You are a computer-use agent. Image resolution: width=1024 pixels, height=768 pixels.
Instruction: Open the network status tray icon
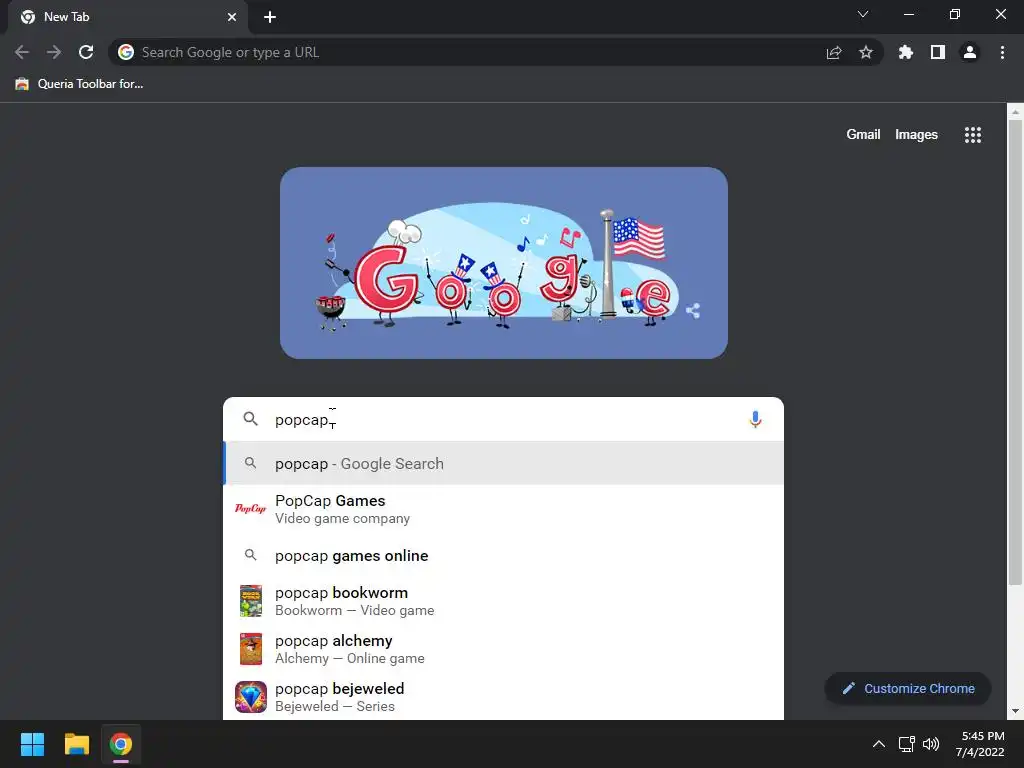click(x=906, y=744)
